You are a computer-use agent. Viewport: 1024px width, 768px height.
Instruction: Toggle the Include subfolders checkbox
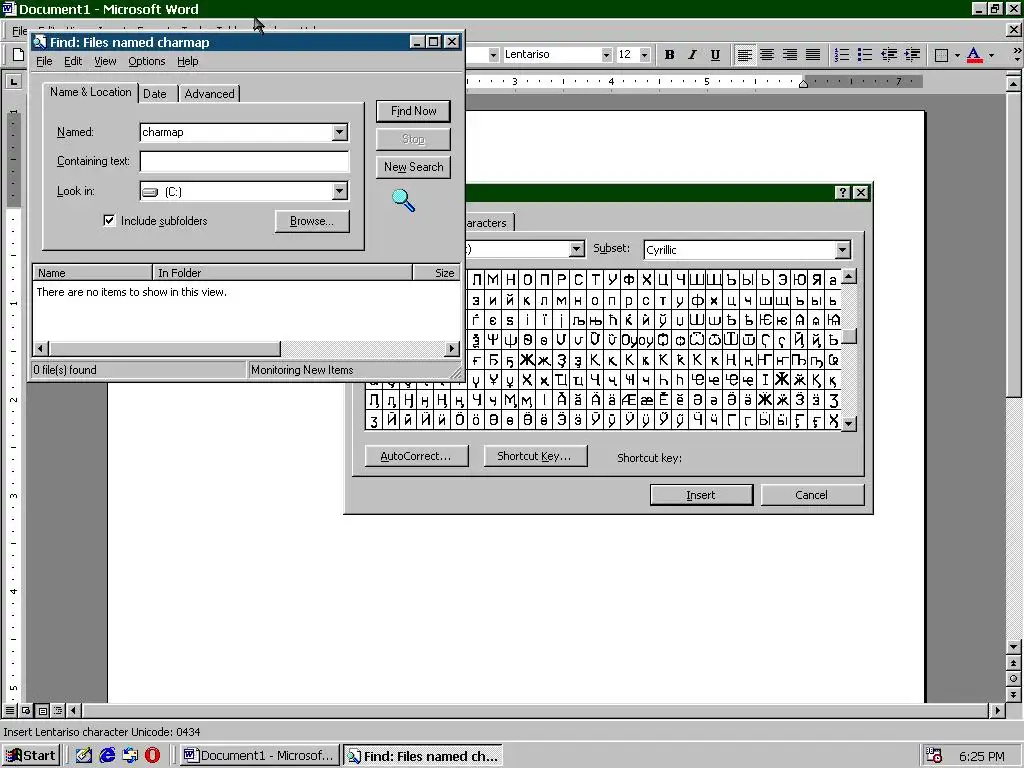tap(109, 220)
